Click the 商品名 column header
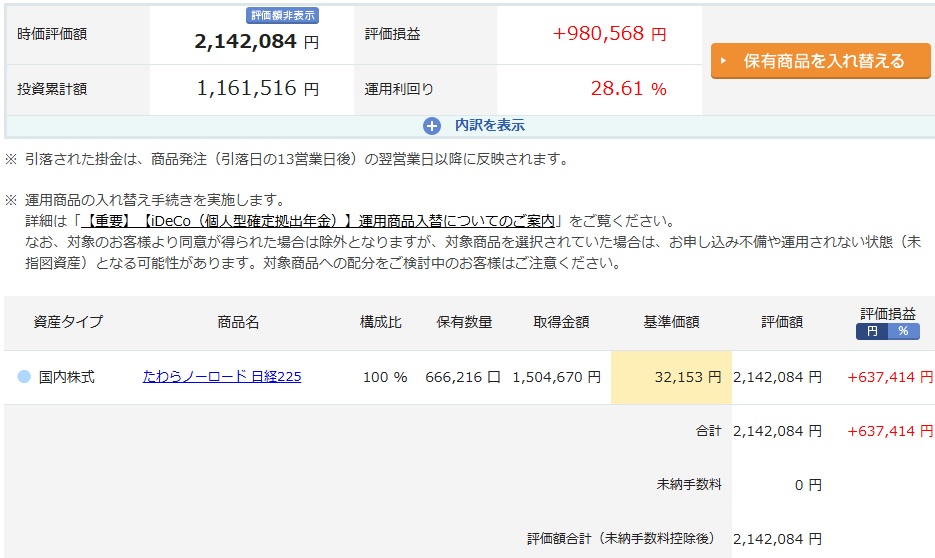The width and height of the screenshot is (935, 558). coord(238,322)
